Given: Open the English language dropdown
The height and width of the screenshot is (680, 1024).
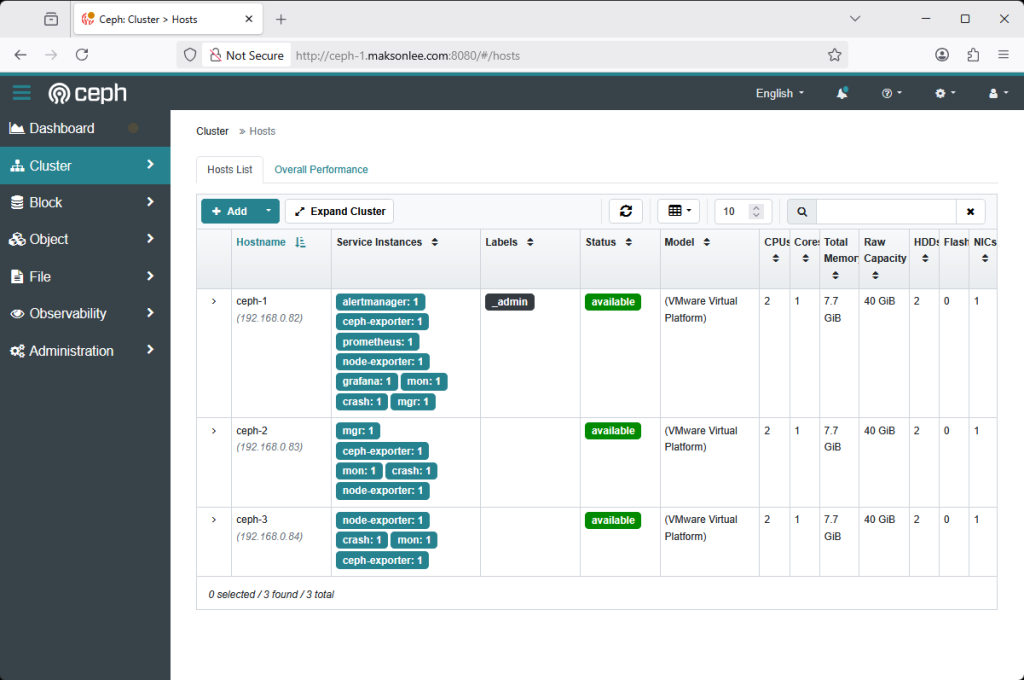Looking at the screenshot, I should pyautogui.click(x=780, y=93).
